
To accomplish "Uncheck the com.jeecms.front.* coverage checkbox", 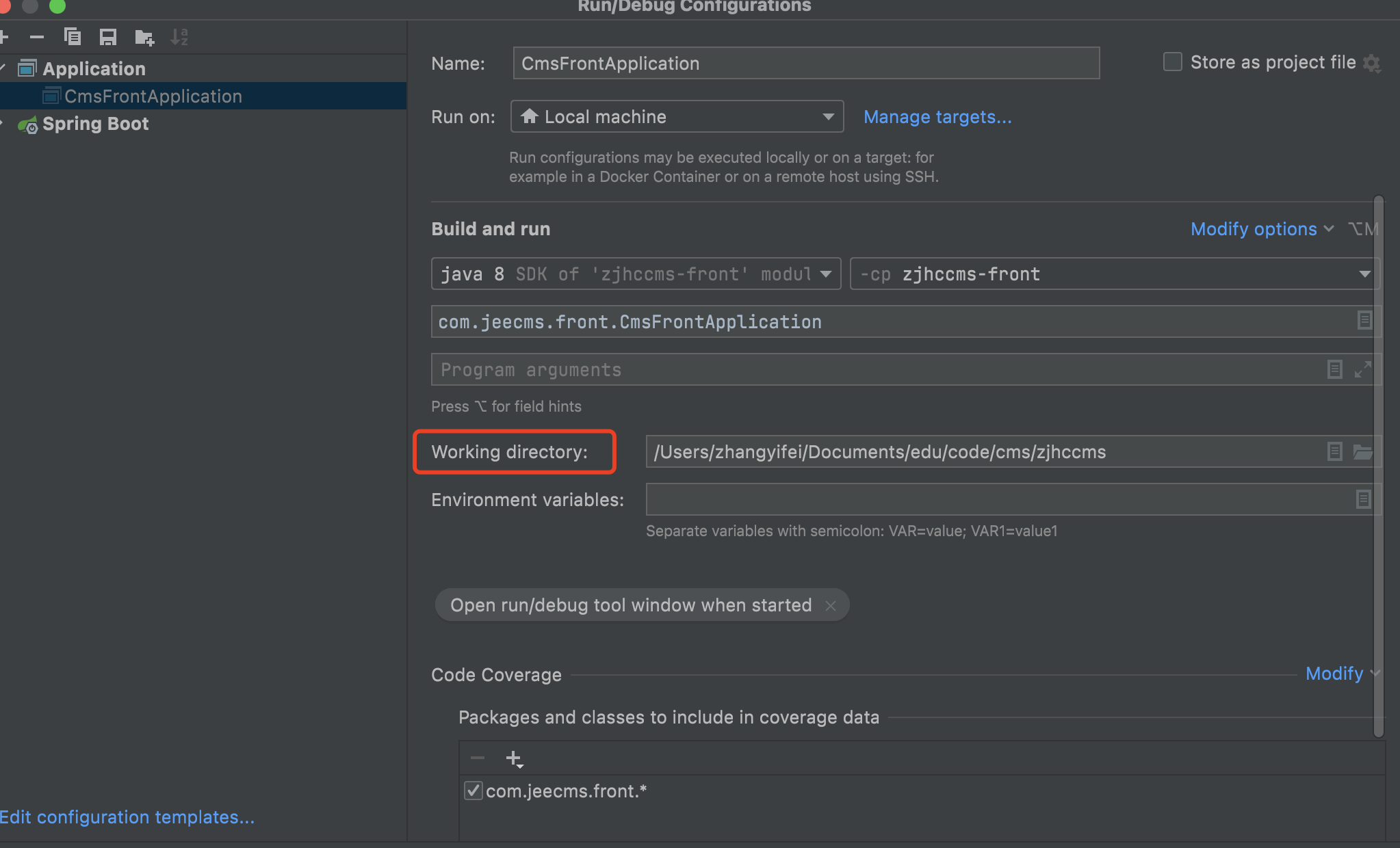I will click(x=473, y=791).
